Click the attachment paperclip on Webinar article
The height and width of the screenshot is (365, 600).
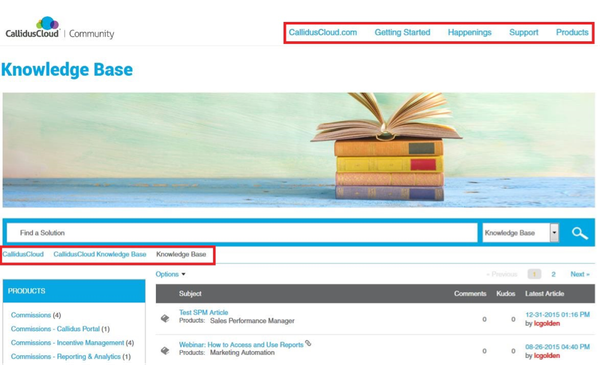point(308,343)
